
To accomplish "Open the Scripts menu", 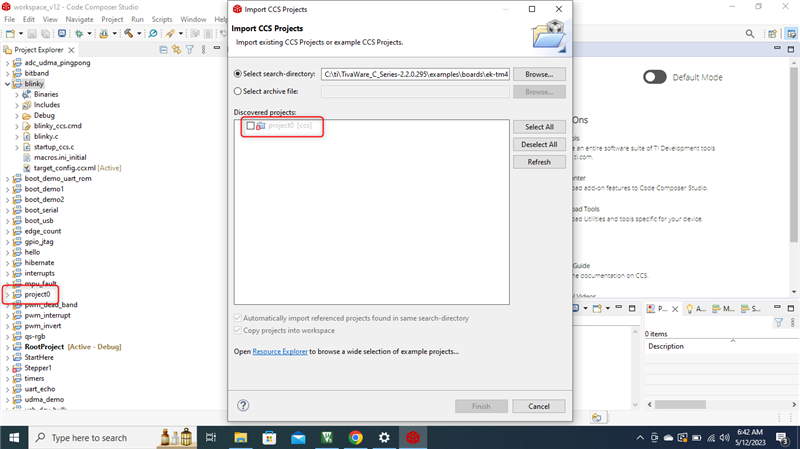I will tap(162, 19).
